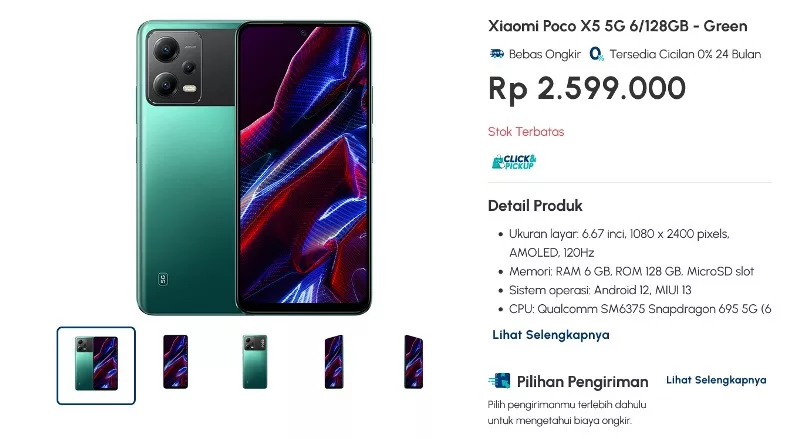
Task: Click the main green Poco X5 product image
Action: coord(254,167)
